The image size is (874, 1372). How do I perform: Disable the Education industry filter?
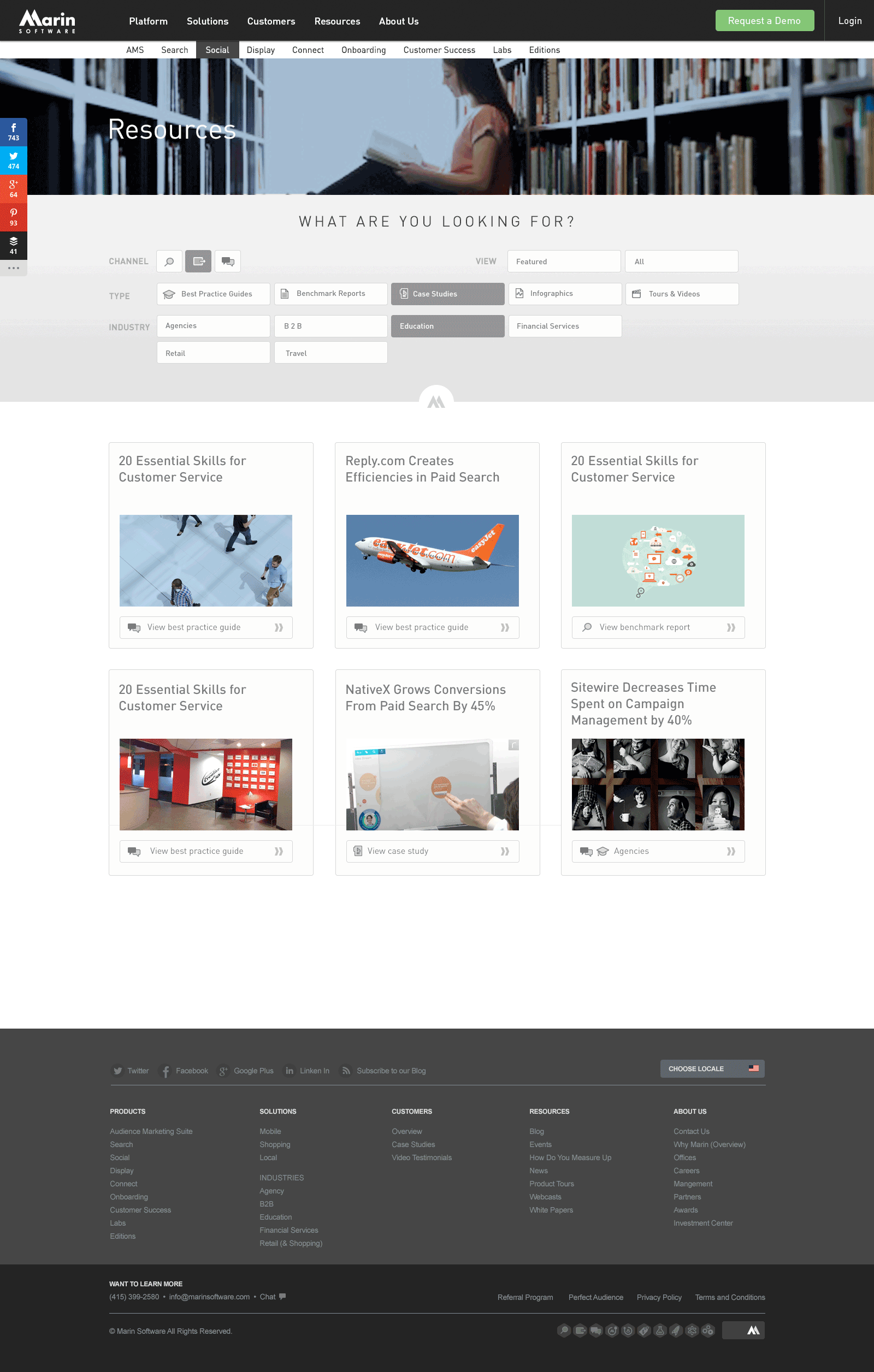(447, 326)
